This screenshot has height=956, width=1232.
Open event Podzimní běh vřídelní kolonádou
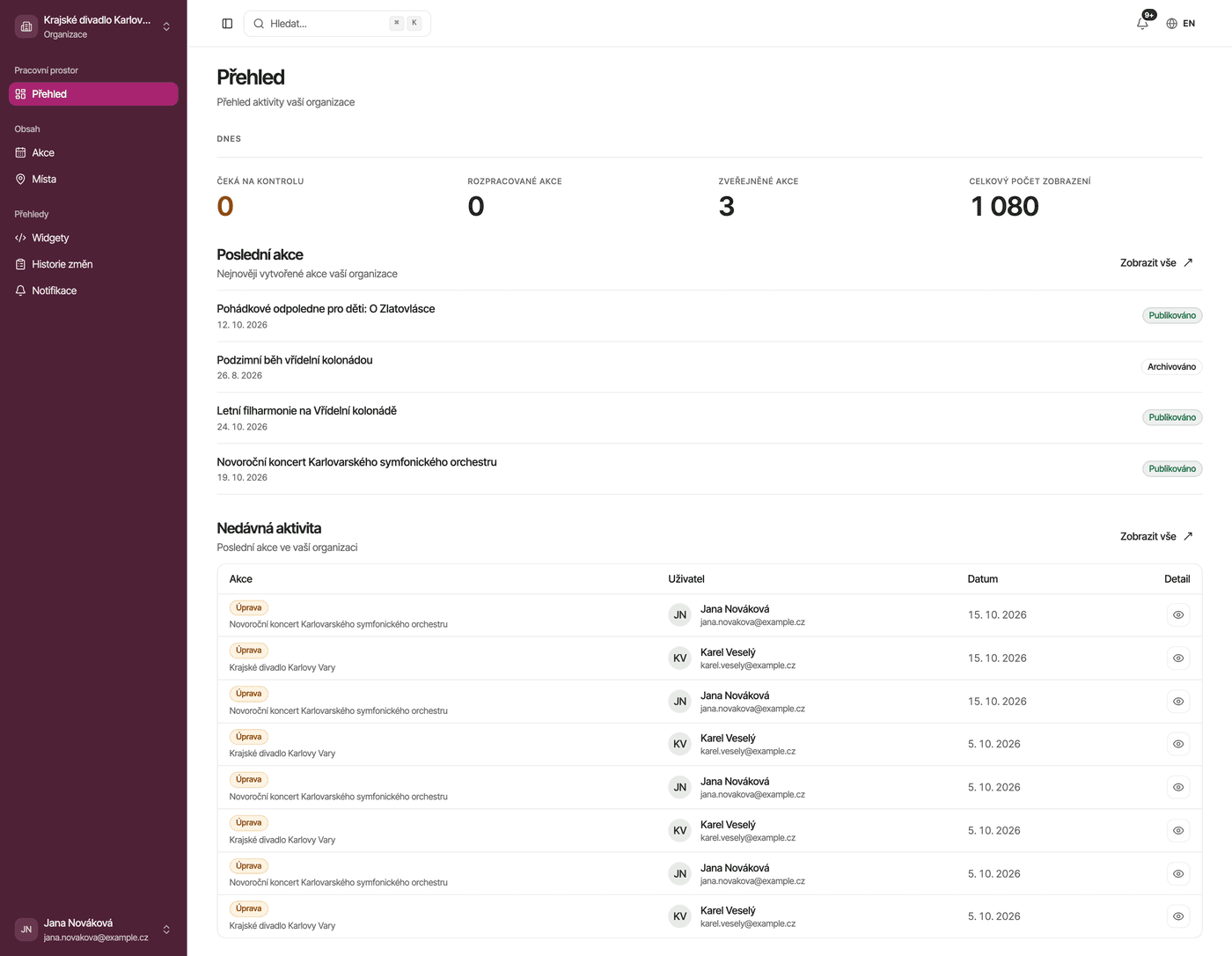click(x=295, y=360)
